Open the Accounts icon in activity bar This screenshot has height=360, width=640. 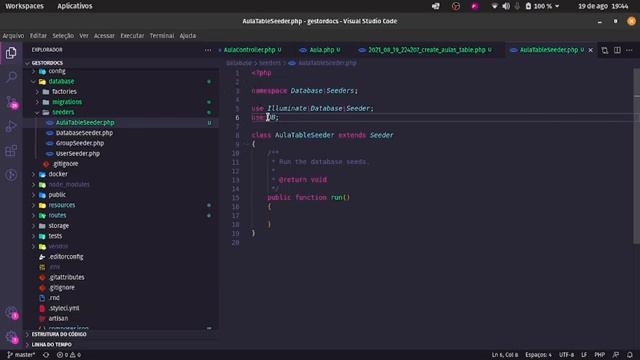tap(11, 313)
